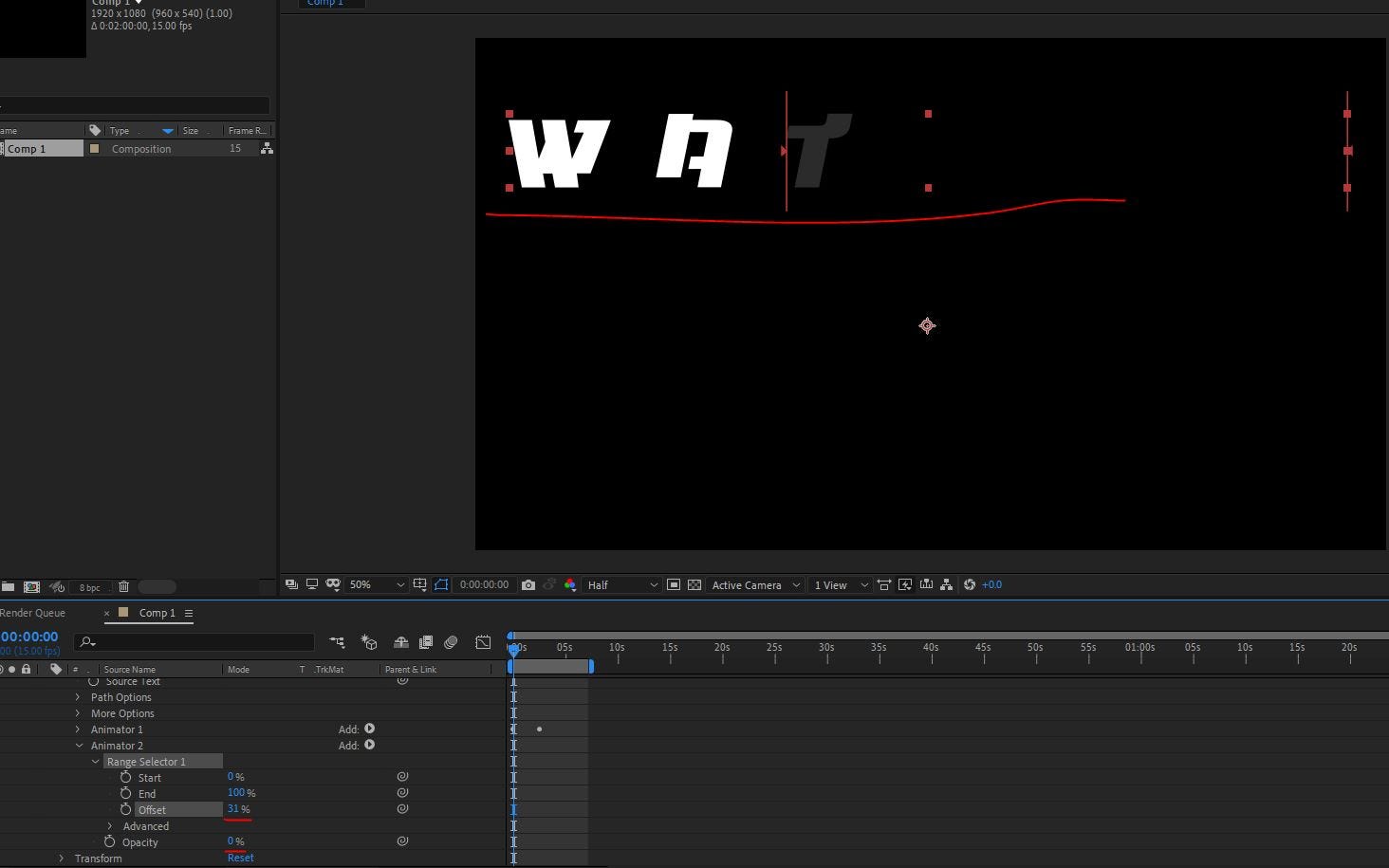Open the grid and guide options icon
Image resolution: width=1389 pixels, height=868 pixels.
419,584
